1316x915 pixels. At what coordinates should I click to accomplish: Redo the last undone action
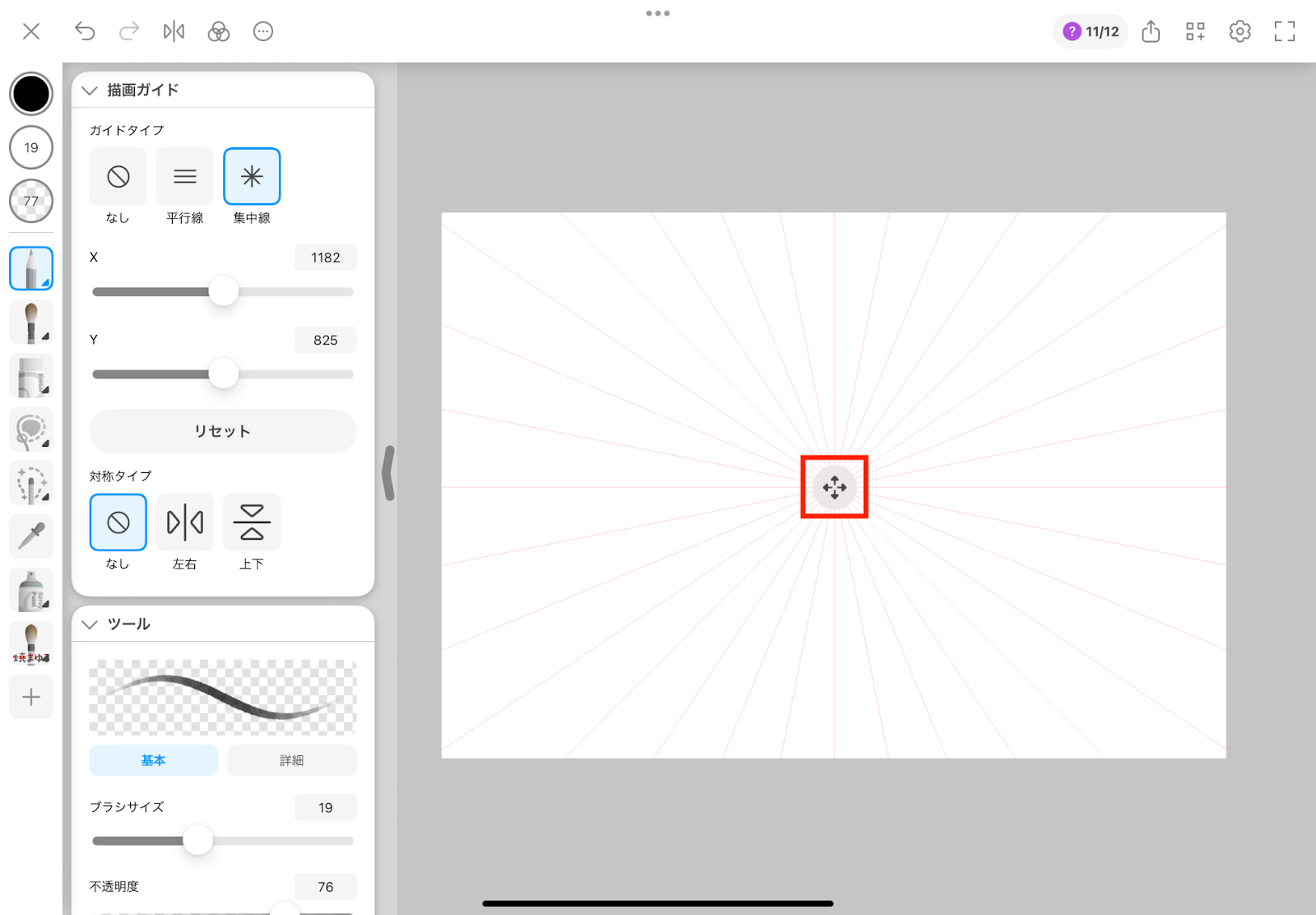pyautogui.click(x=129, y=31)
